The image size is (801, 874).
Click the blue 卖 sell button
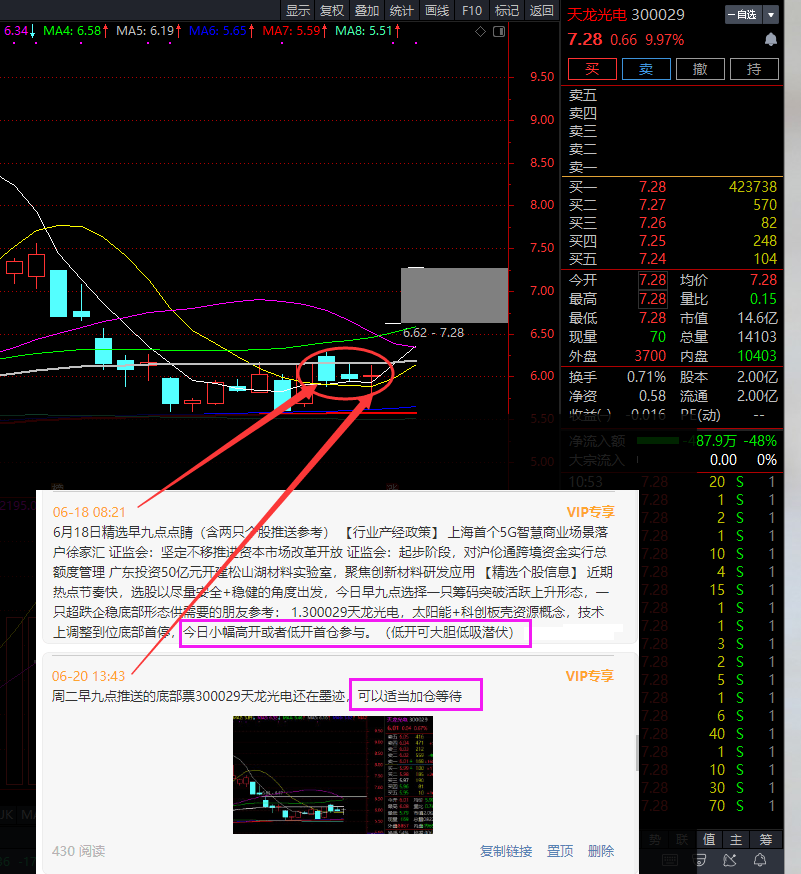(x=646, y=69)
